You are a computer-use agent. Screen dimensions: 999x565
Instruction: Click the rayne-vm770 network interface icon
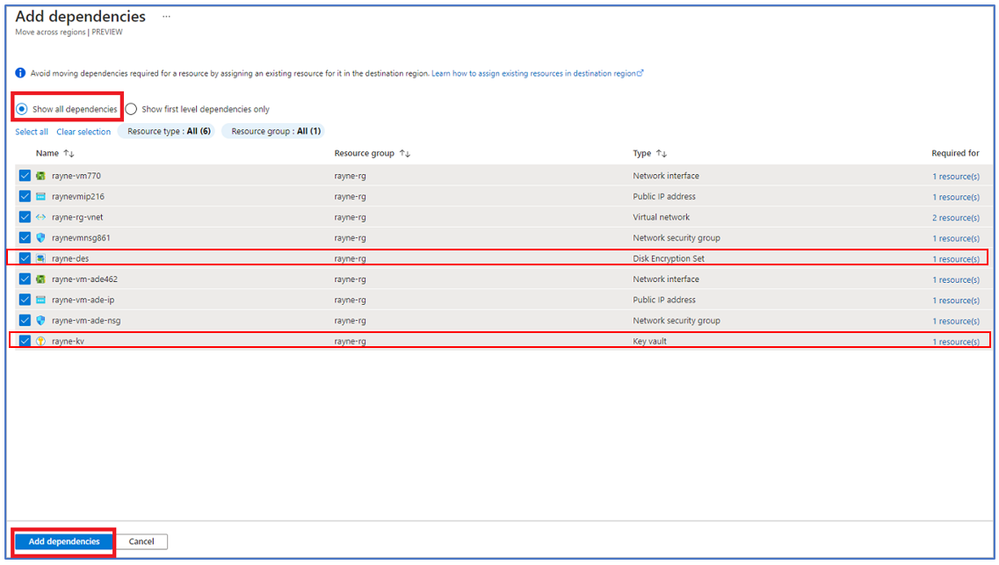(x=41, y=176)
